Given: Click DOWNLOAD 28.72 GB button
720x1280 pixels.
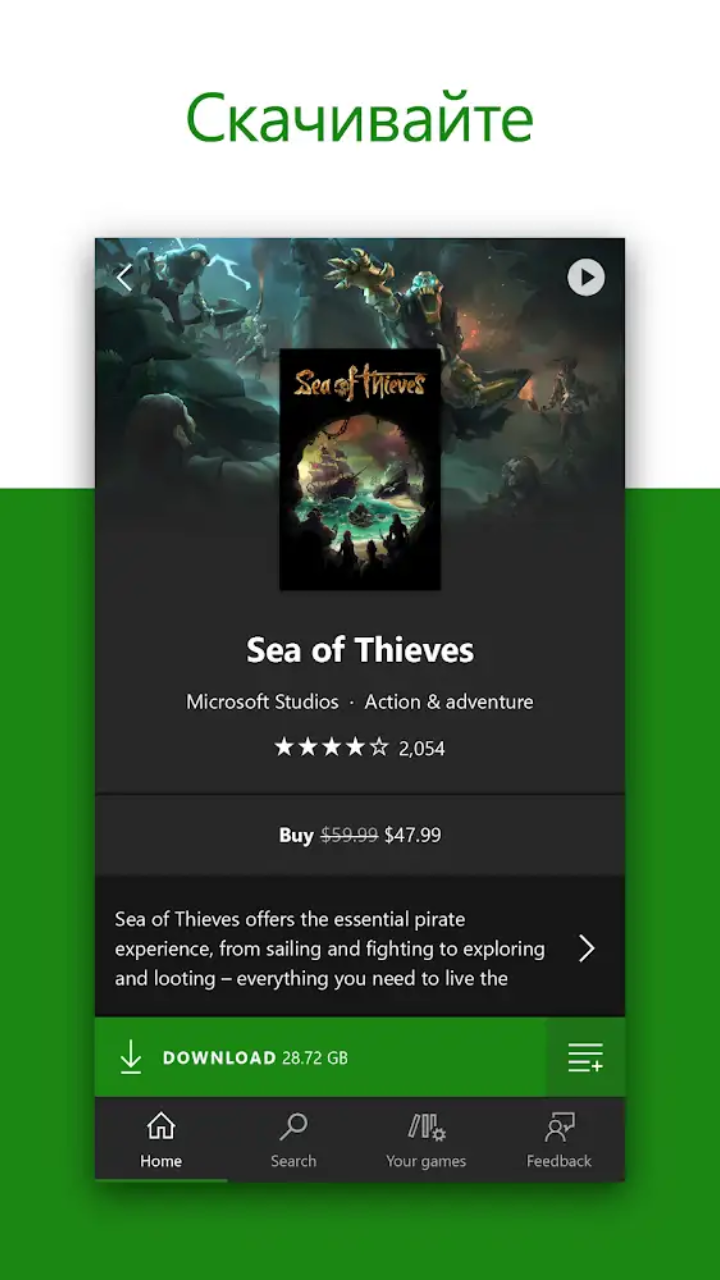Looking at the screenshot, I should [321, 1057].
